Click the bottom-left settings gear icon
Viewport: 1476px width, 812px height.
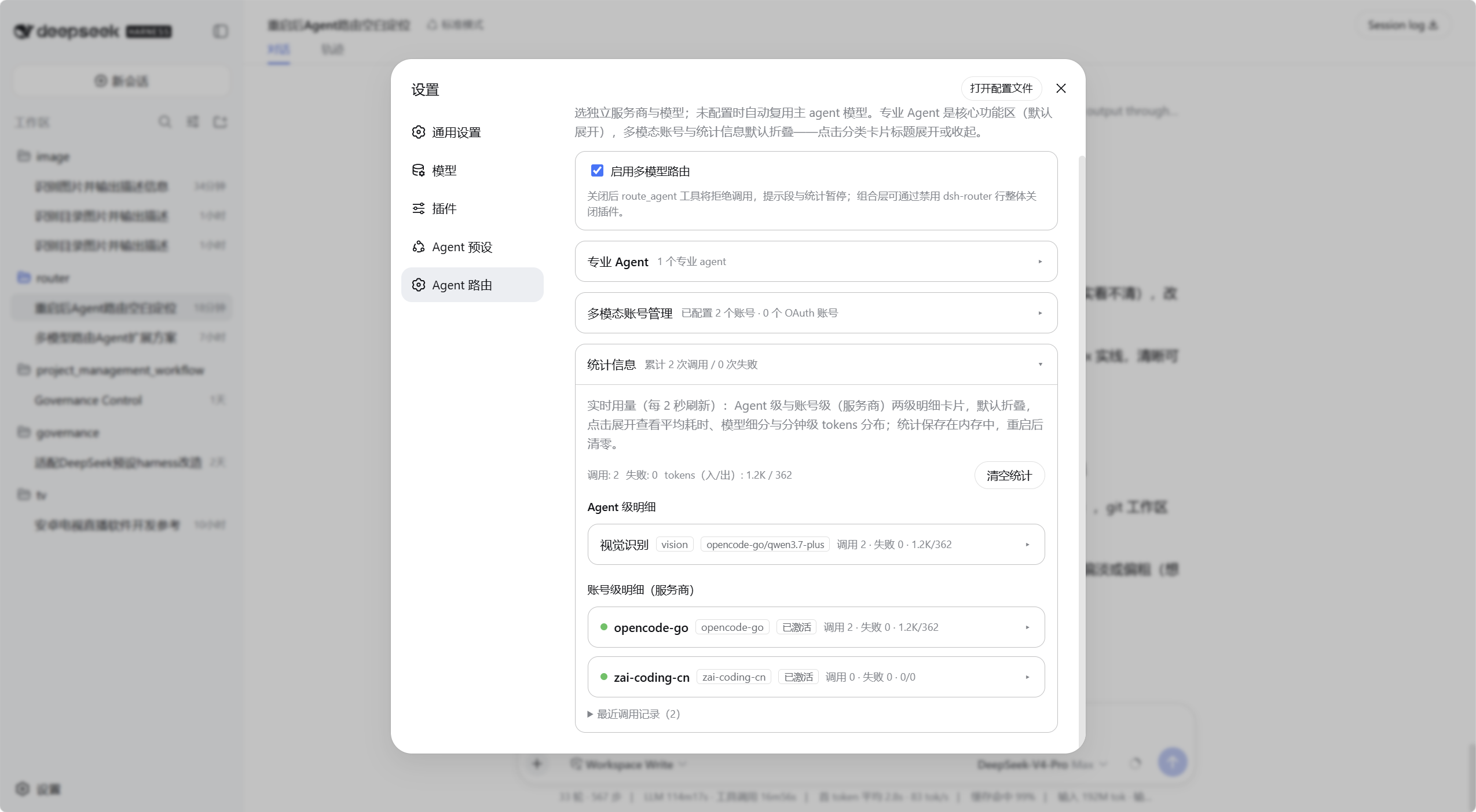click(23, 788)
